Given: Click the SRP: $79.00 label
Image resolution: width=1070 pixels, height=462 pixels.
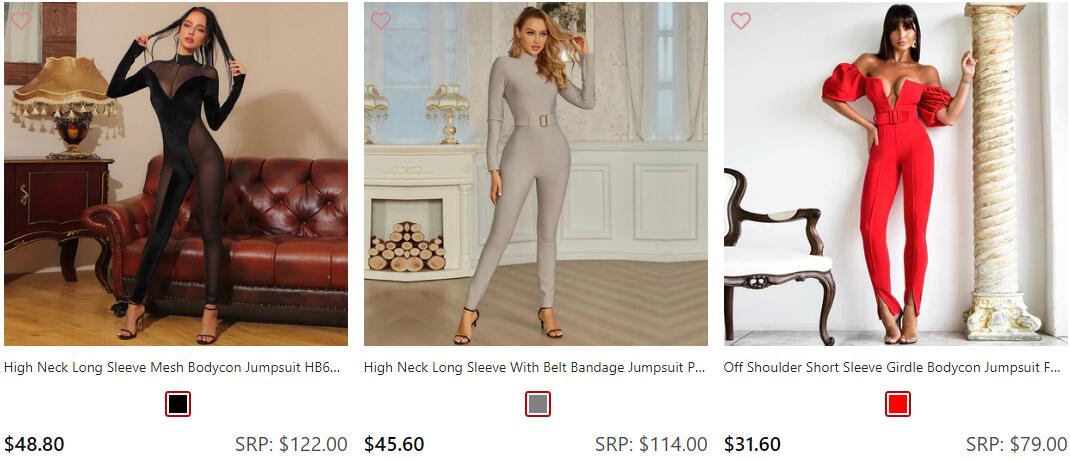Looking at the screenshot, I should (x=1016, y=444).
